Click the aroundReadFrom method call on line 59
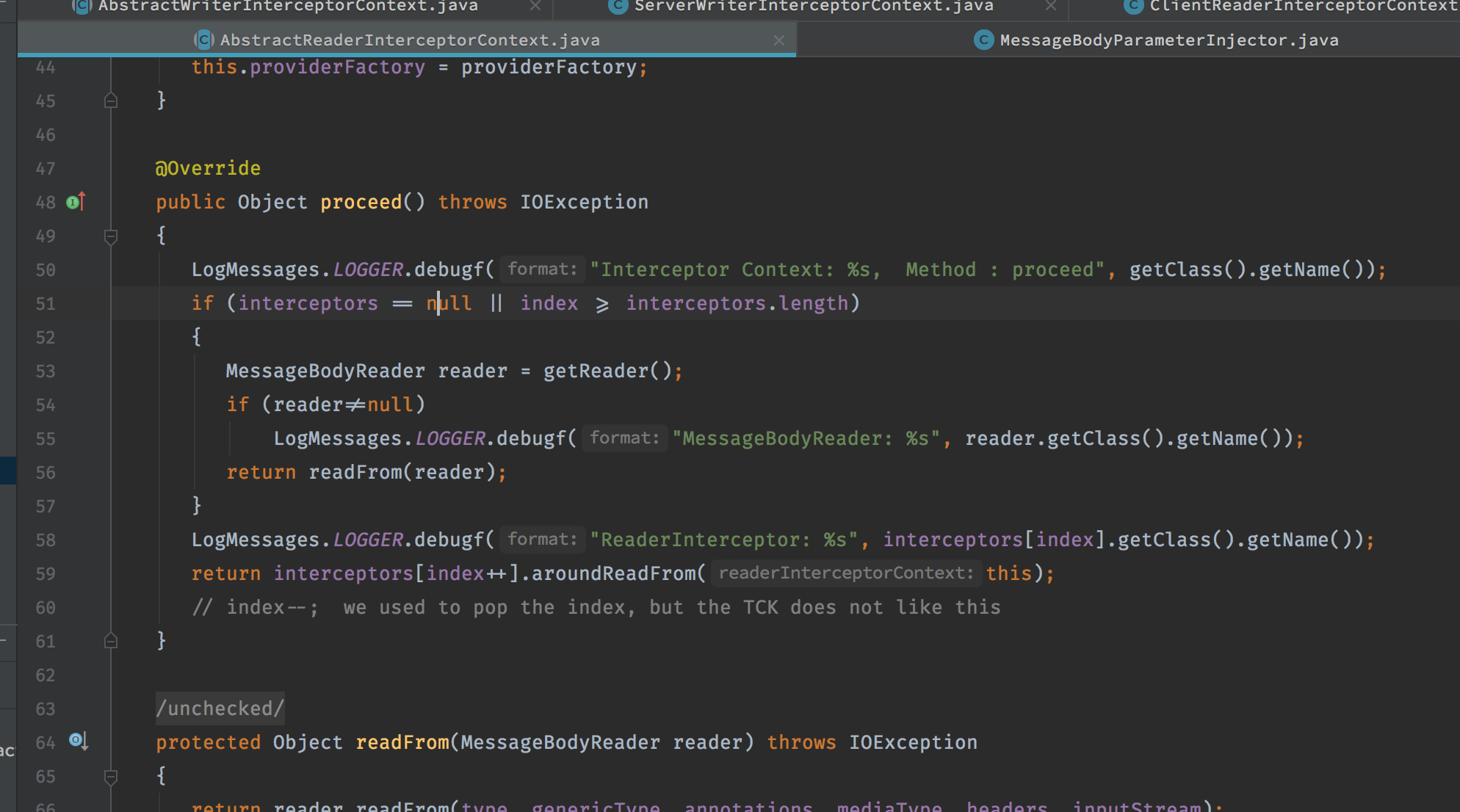The width and height of the screenshot is (1460, 812). (612, 573)
